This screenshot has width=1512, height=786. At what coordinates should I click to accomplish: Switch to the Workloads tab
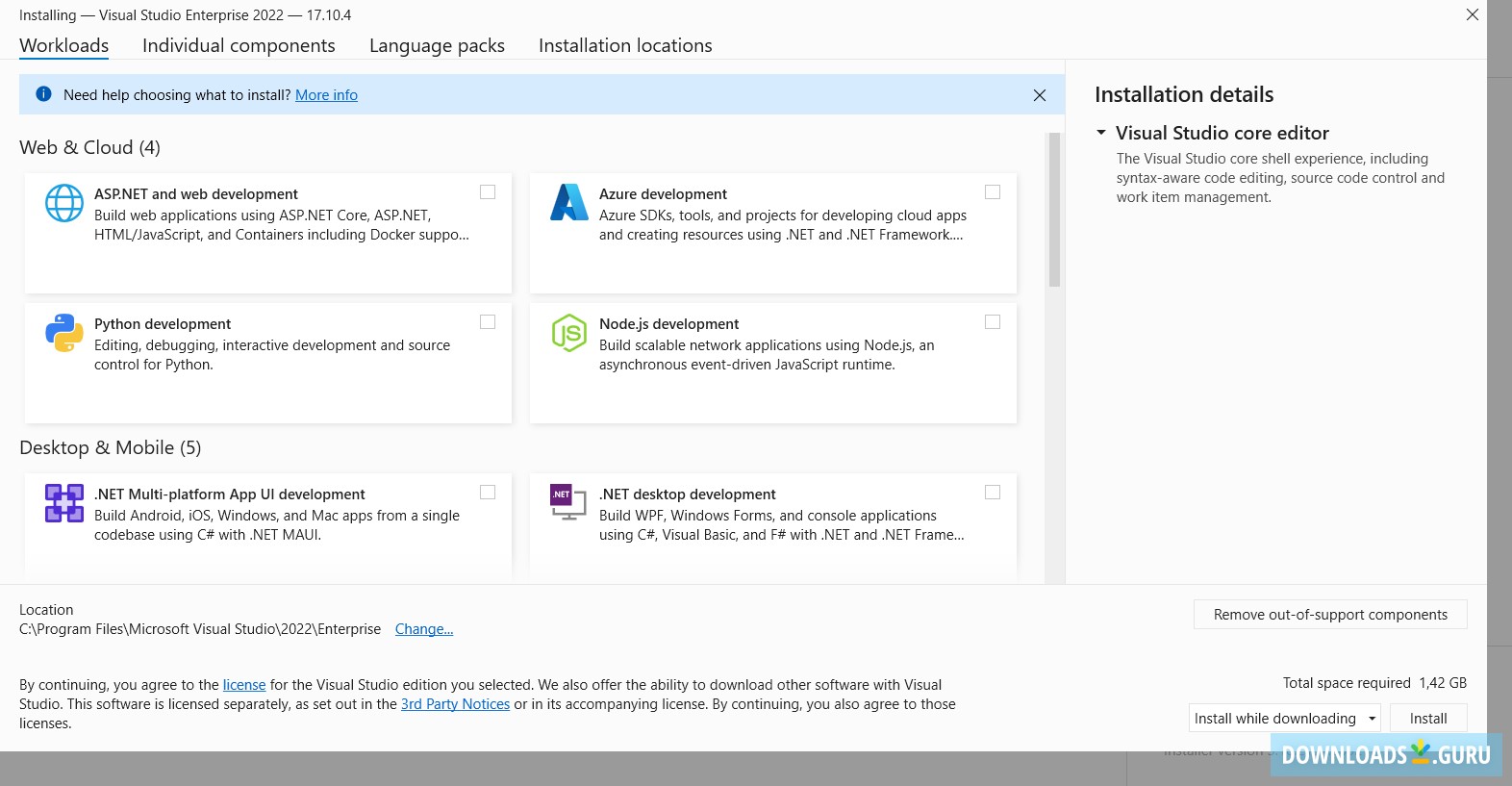tap(64, 45)
